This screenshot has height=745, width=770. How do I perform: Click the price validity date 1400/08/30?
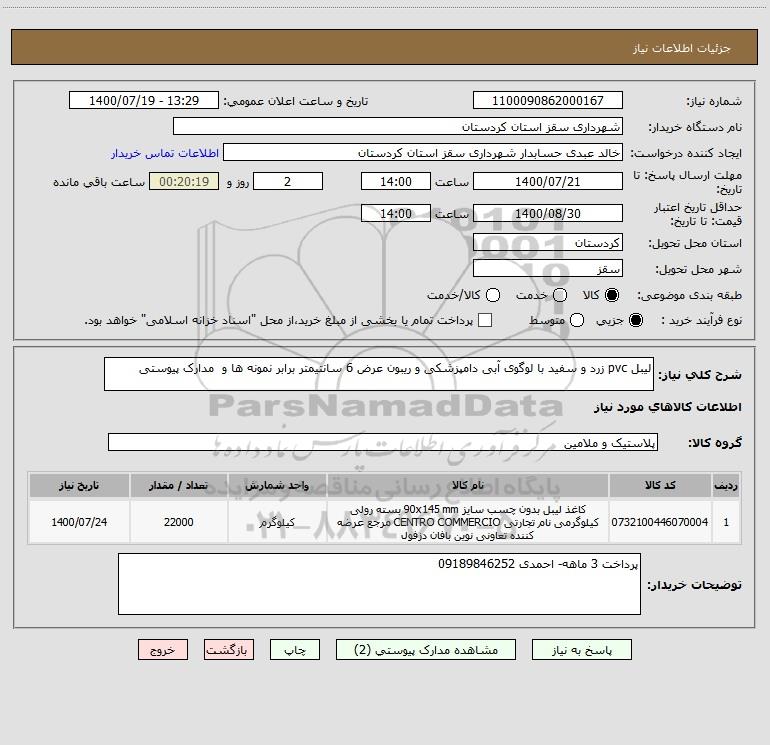click(548, 213)
